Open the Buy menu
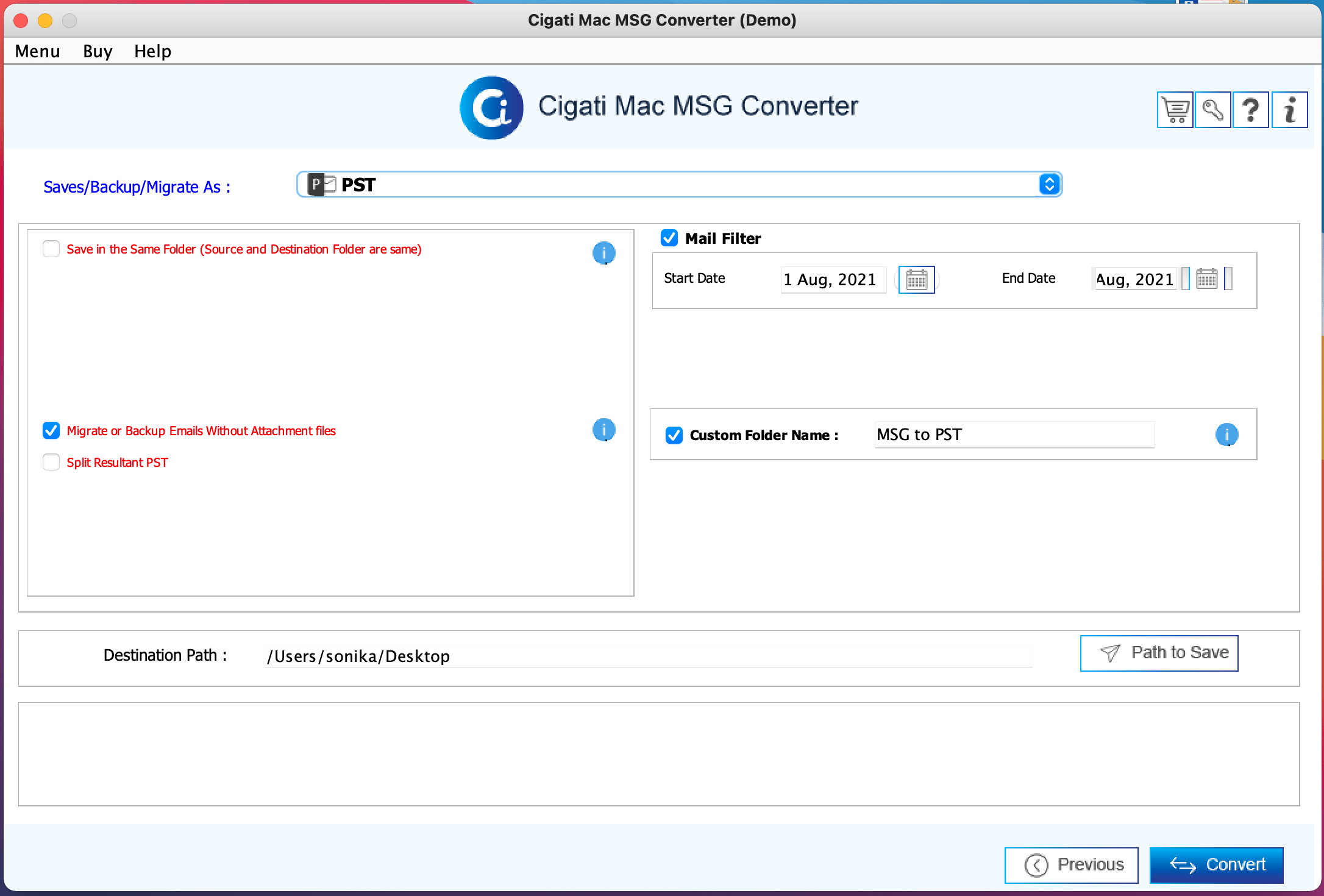Viewport: 1324px width, 896px height. (x=98, y=51)
